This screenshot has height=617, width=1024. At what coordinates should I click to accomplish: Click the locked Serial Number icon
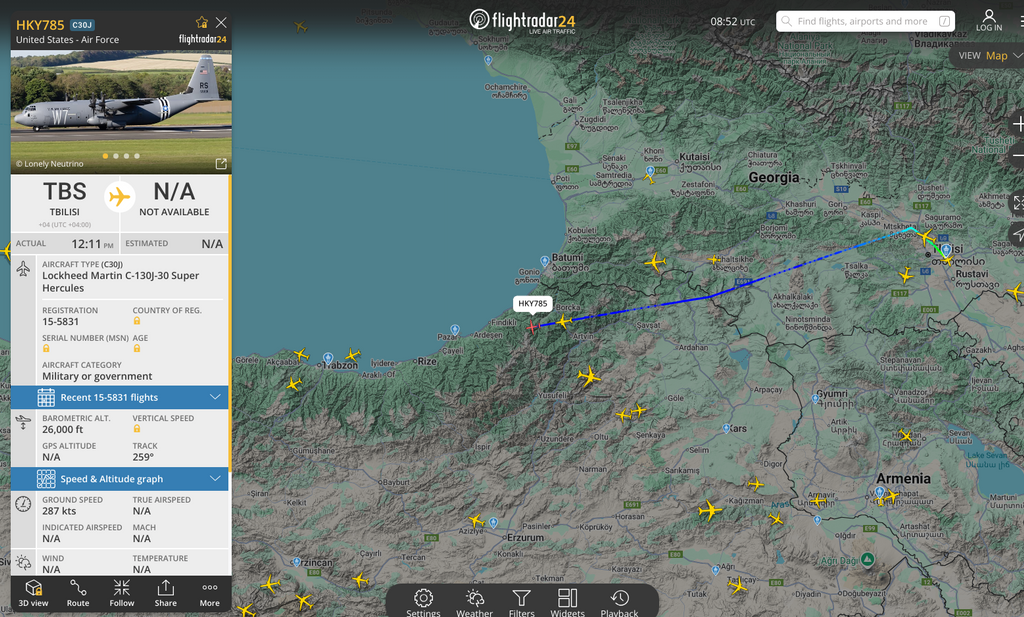coord(46,349)
